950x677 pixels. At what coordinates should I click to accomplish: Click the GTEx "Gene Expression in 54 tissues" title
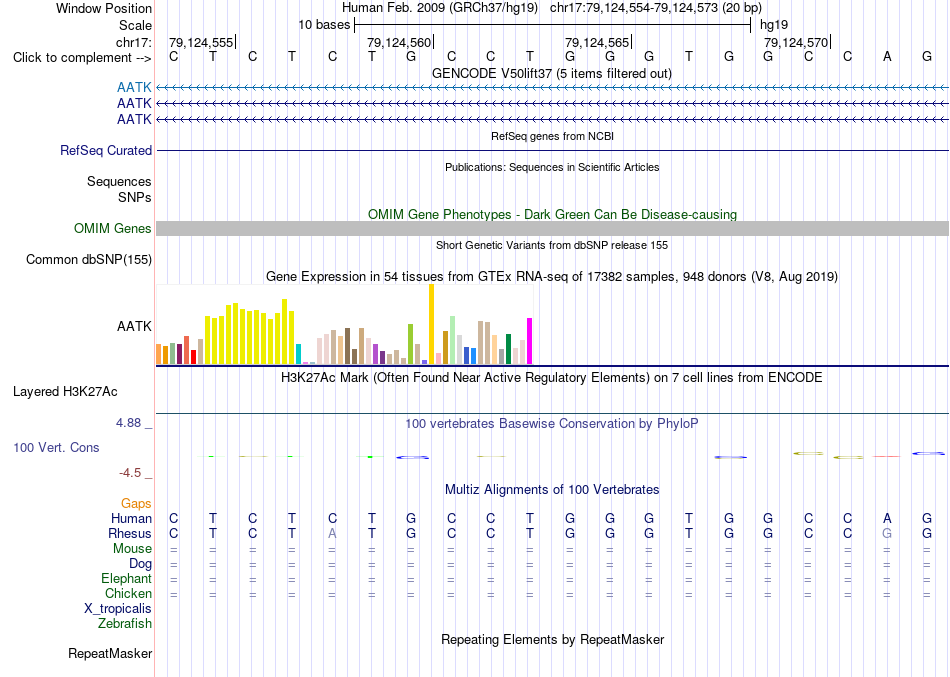click(x=552, y=276)
